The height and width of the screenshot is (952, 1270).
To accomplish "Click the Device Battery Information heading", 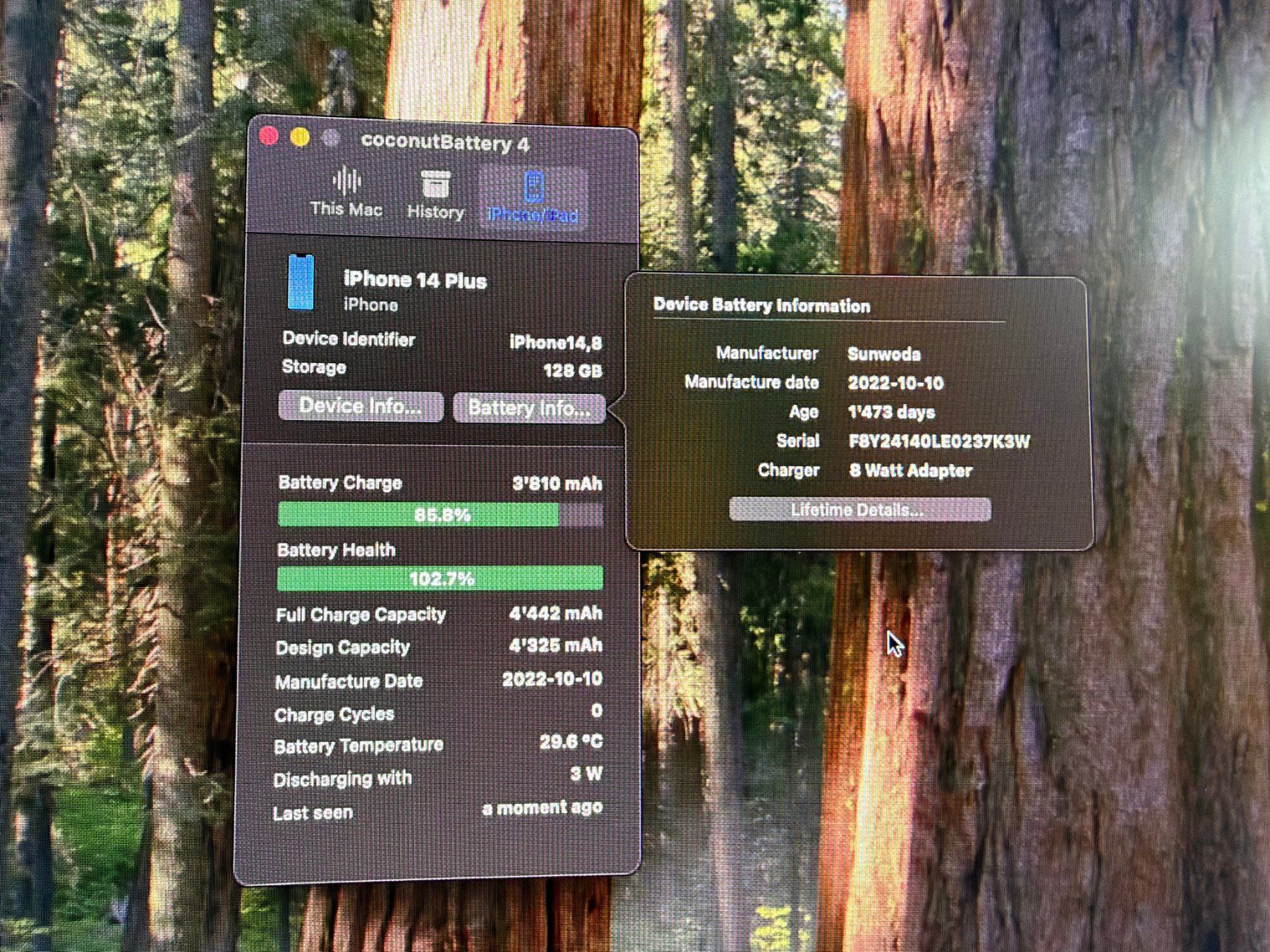I will 761,305.
